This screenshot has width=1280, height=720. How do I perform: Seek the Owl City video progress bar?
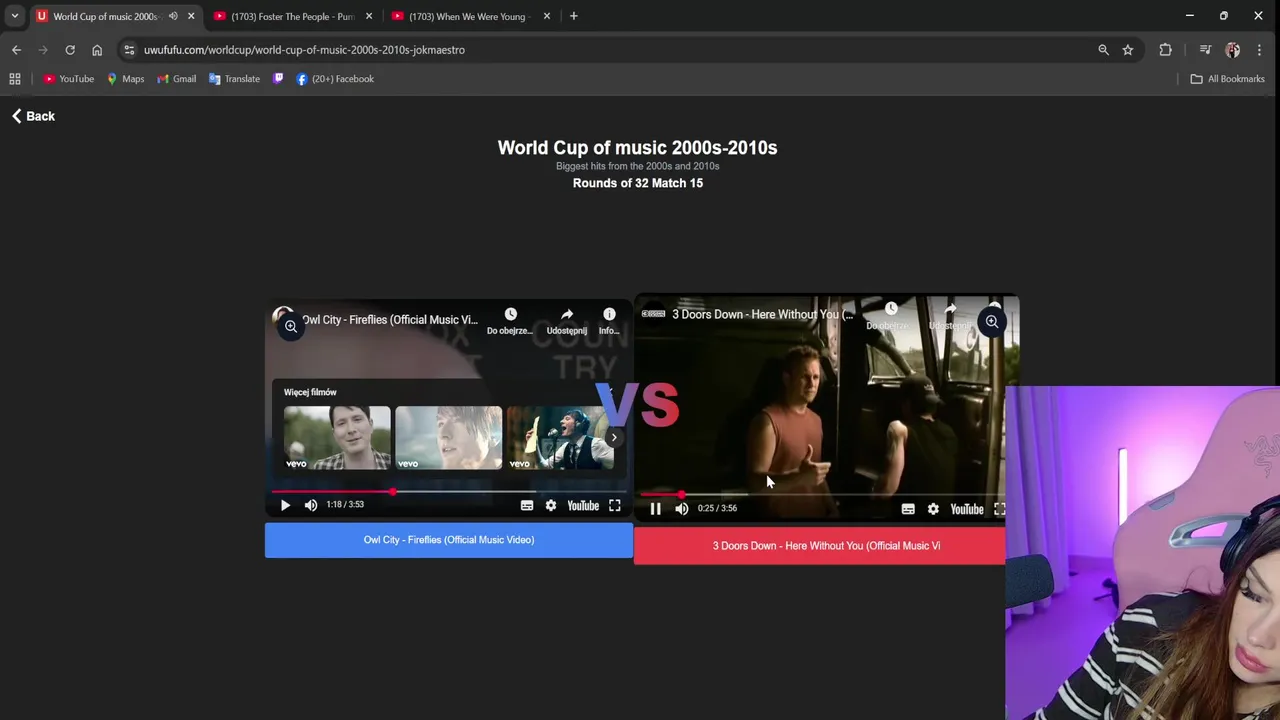(449, 492)
